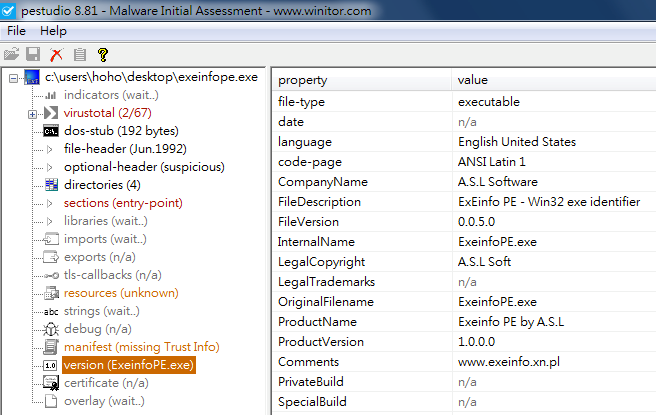Click the Save floppy disk toolbar icon
Screen dimensions: 656x415
tap(33, 54)
